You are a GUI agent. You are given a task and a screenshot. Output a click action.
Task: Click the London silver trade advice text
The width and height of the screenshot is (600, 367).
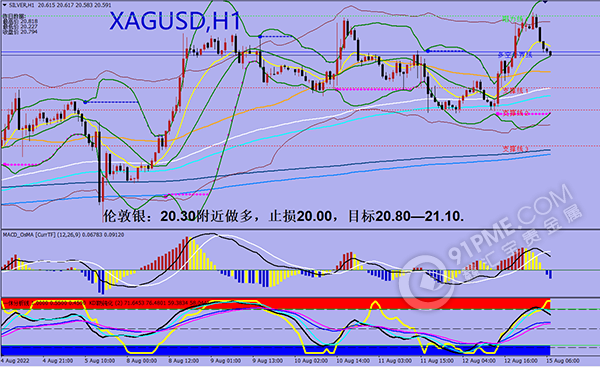pyautogui.click(x=284, y=216)
